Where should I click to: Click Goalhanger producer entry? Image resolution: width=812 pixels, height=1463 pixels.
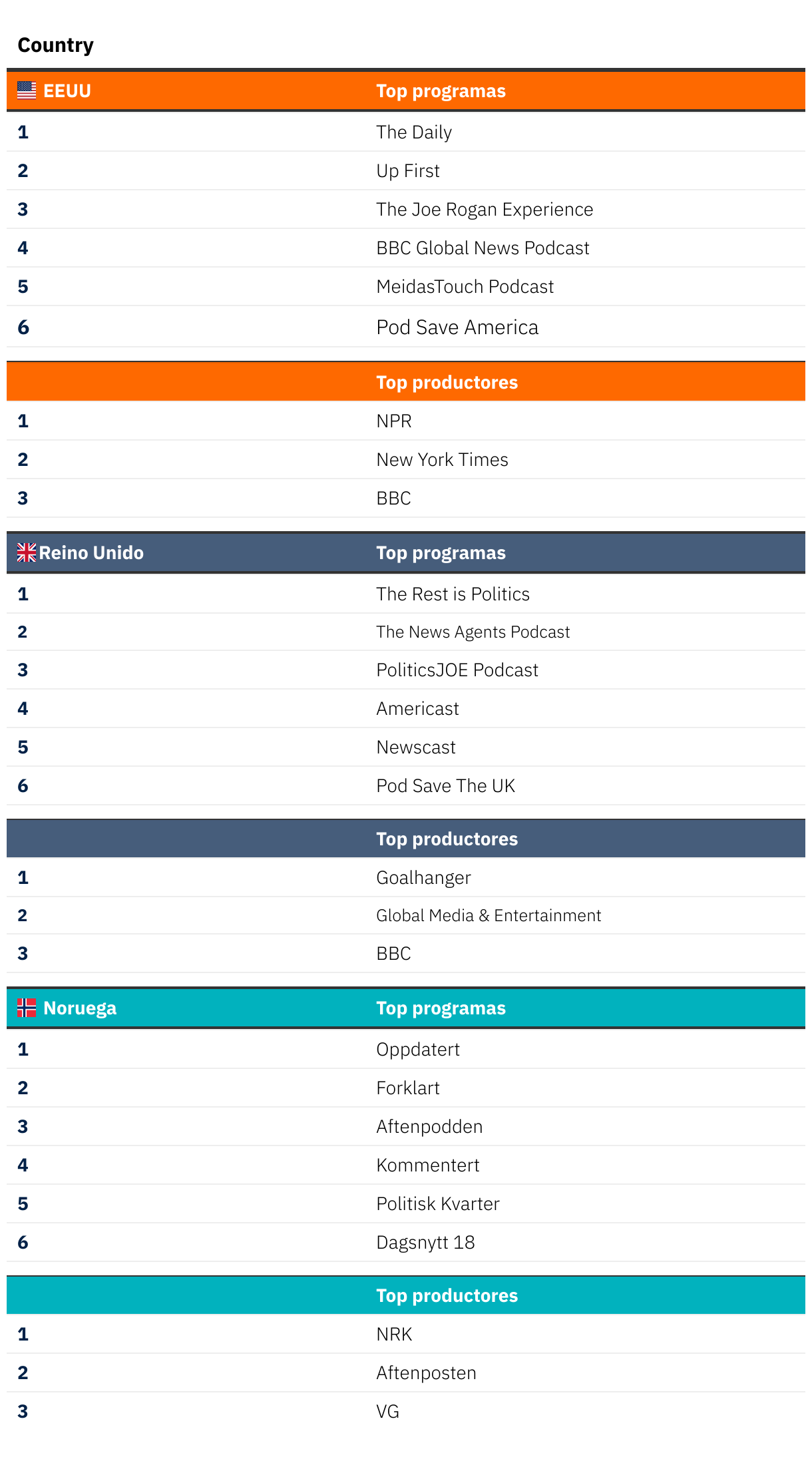pyautogui.click(x=423, y=877)
